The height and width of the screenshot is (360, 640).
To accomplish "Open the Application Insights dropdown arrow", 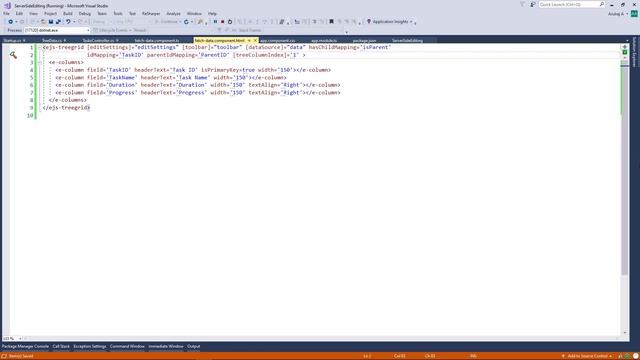I will click(411, 22).
